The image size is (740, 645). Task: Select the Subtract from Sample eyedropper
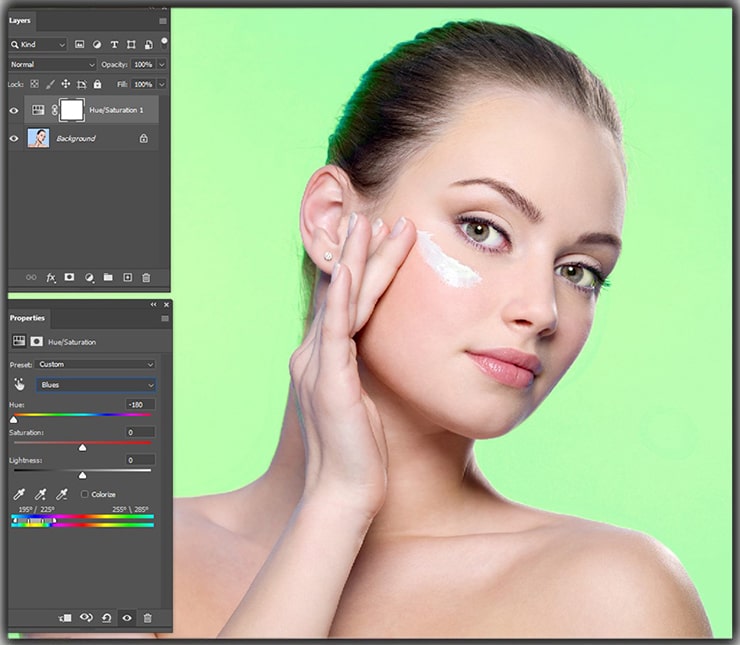(62, 494)
